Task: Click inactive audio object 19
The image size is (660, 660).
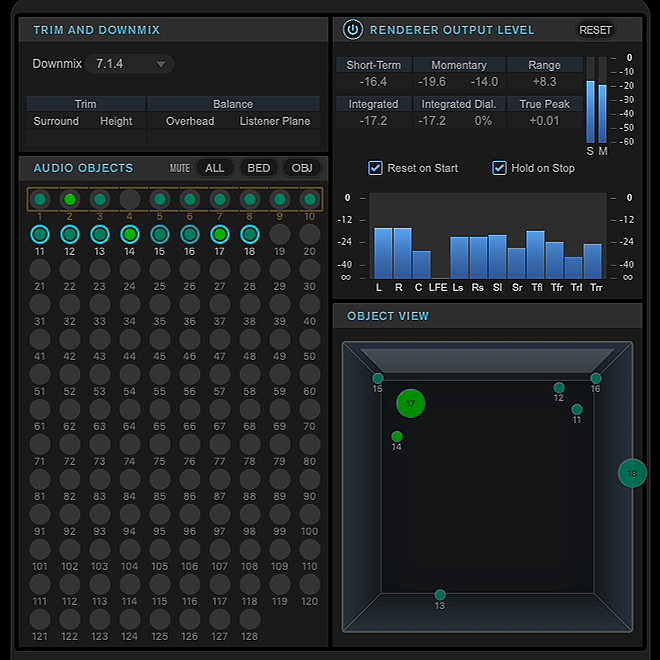Action: coord(279,234)
